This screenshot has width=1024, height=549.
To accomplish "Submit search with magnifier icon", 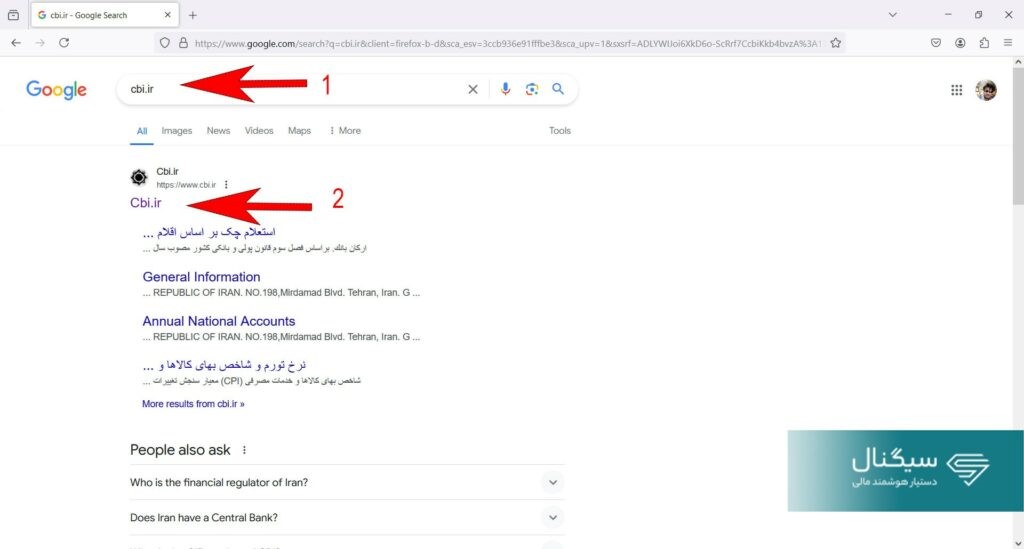I will pos(558,89).
